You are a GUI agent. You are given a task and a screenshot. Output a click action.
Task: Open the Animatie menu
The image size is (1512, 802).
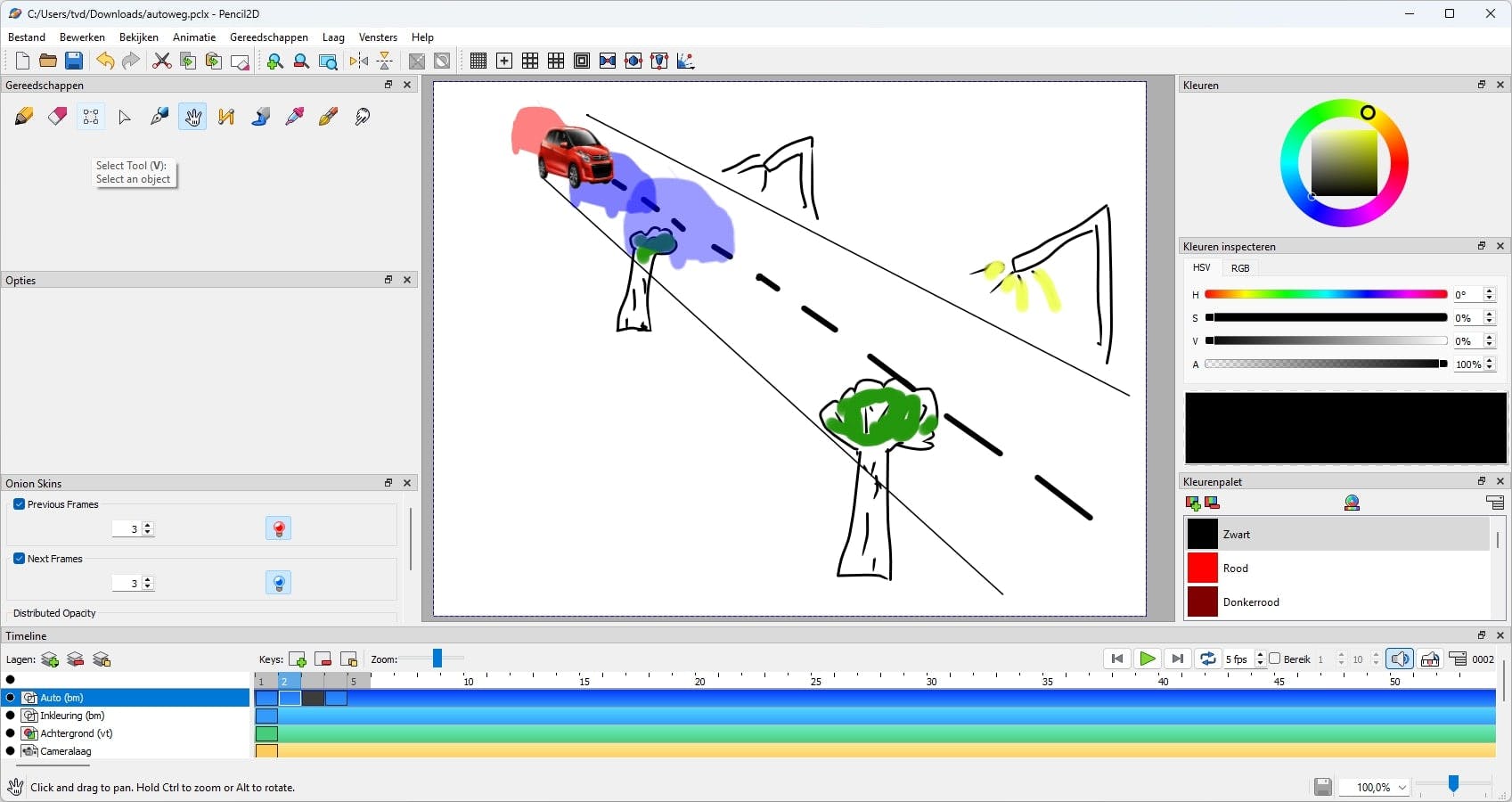pyautogui.click(x=194, y=37)
